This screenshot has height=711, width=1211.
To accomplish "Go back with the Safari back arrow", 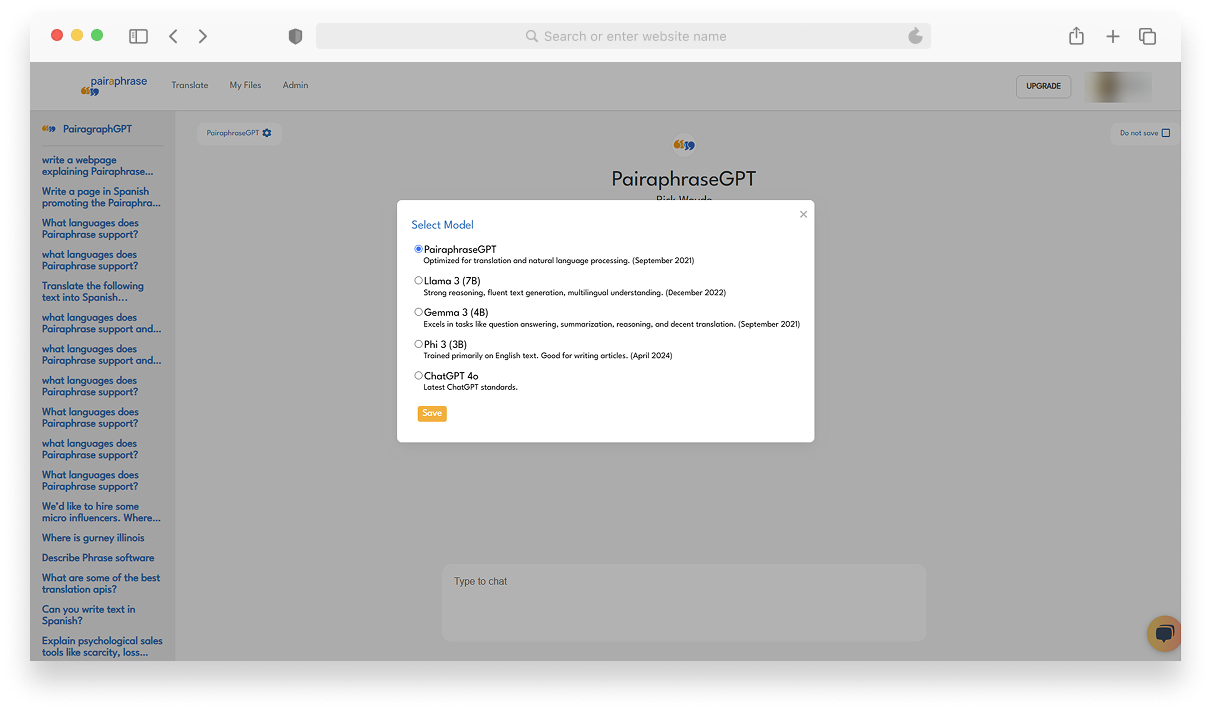I will click(173, 36).
